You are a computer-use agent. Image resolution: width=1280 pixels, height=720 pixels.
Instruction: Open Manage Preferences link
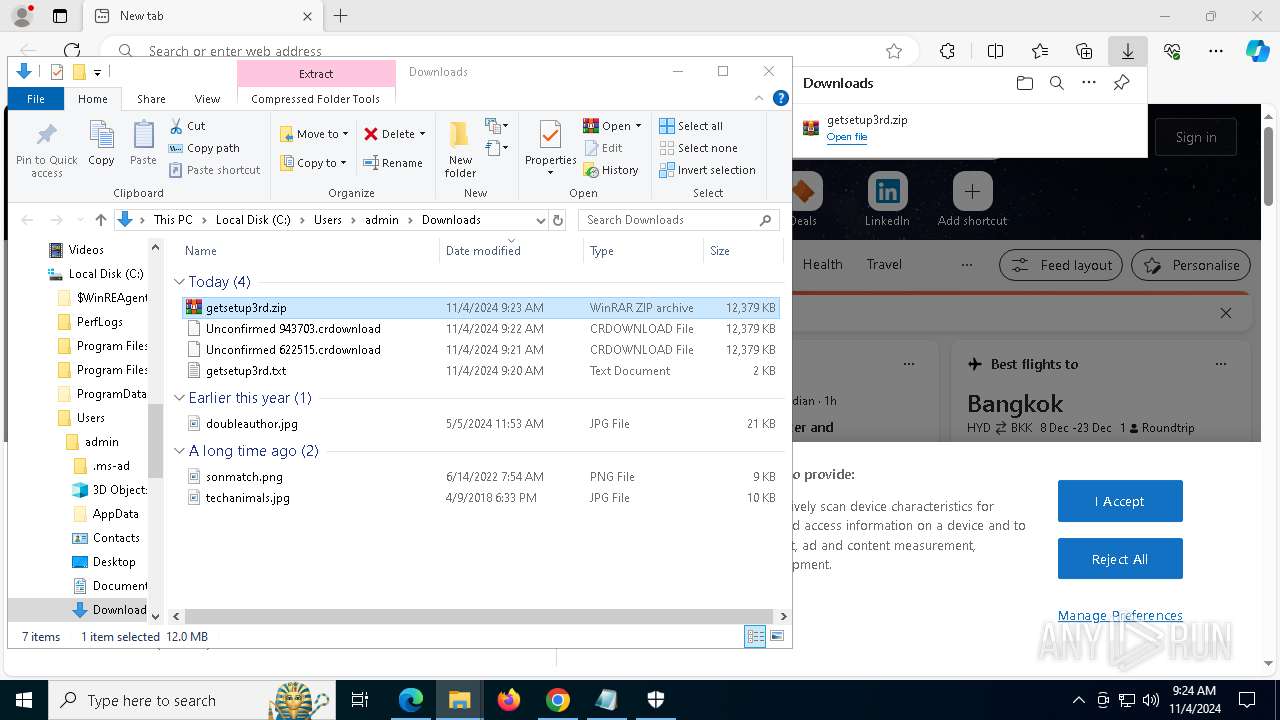1120,615
